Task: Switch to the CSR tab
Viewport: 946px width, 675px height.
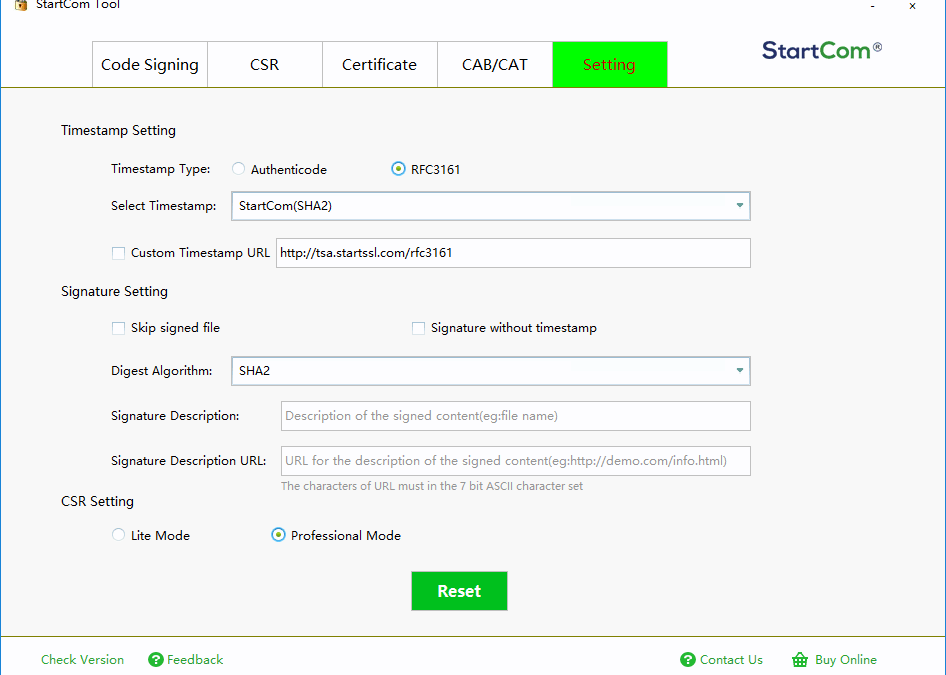Action: click(x=265, y=65)
